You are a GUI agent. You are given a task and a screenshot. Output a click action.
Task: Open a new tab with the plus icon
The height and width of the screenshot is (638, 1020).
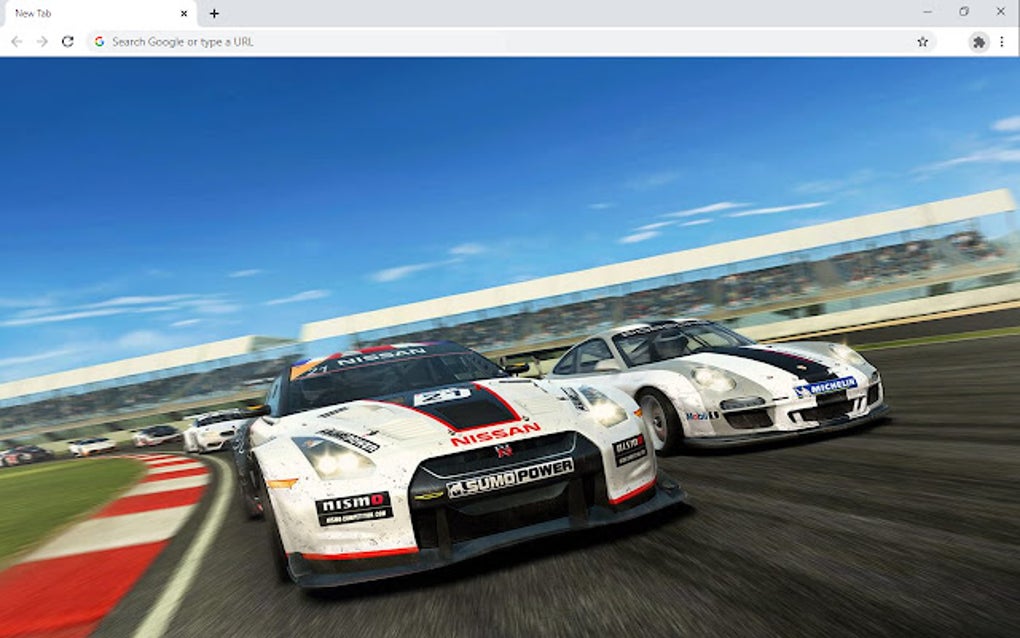click(214, 14)
